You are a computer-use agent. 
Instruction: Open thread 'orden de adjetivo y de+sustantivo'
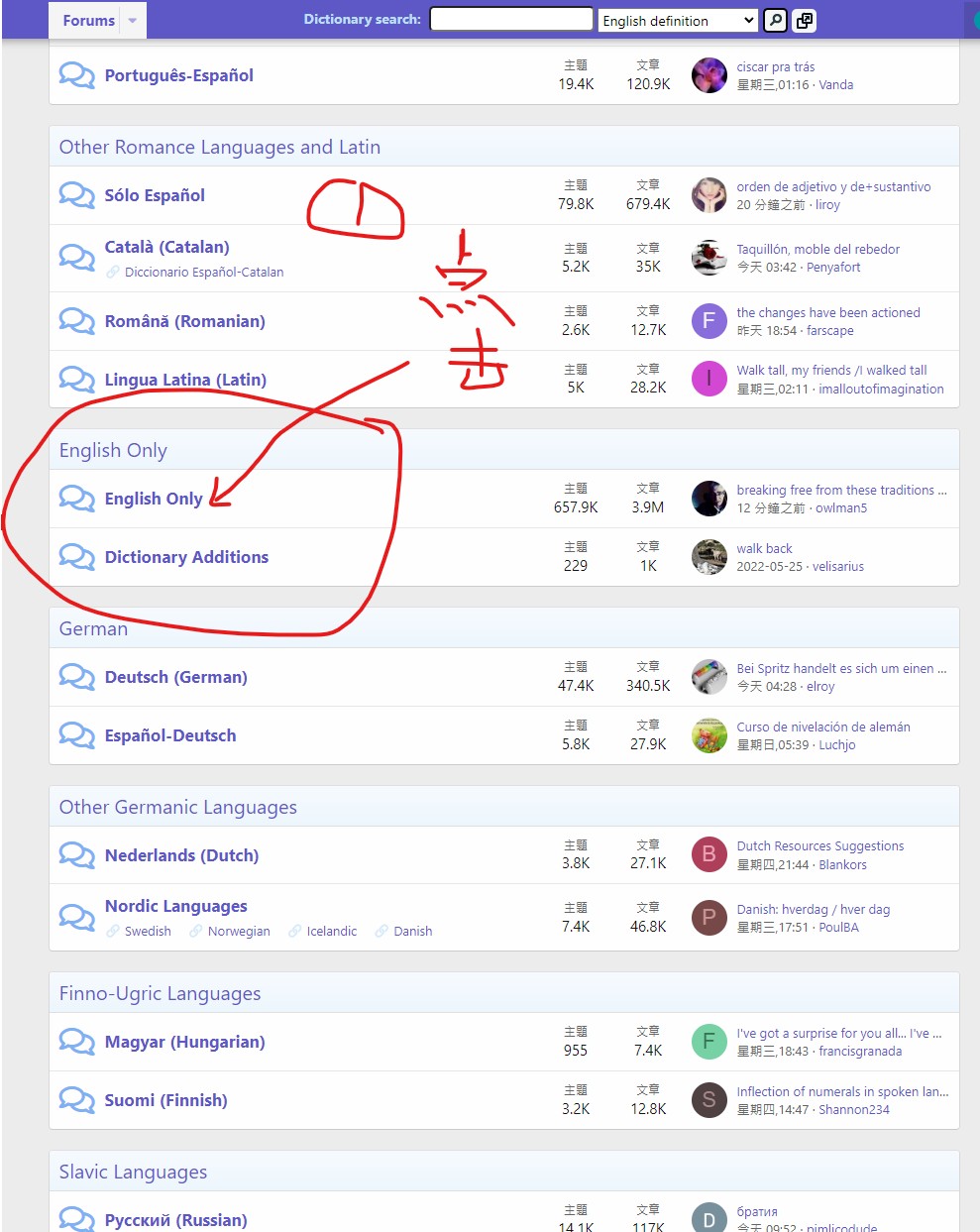pos(833,186)
